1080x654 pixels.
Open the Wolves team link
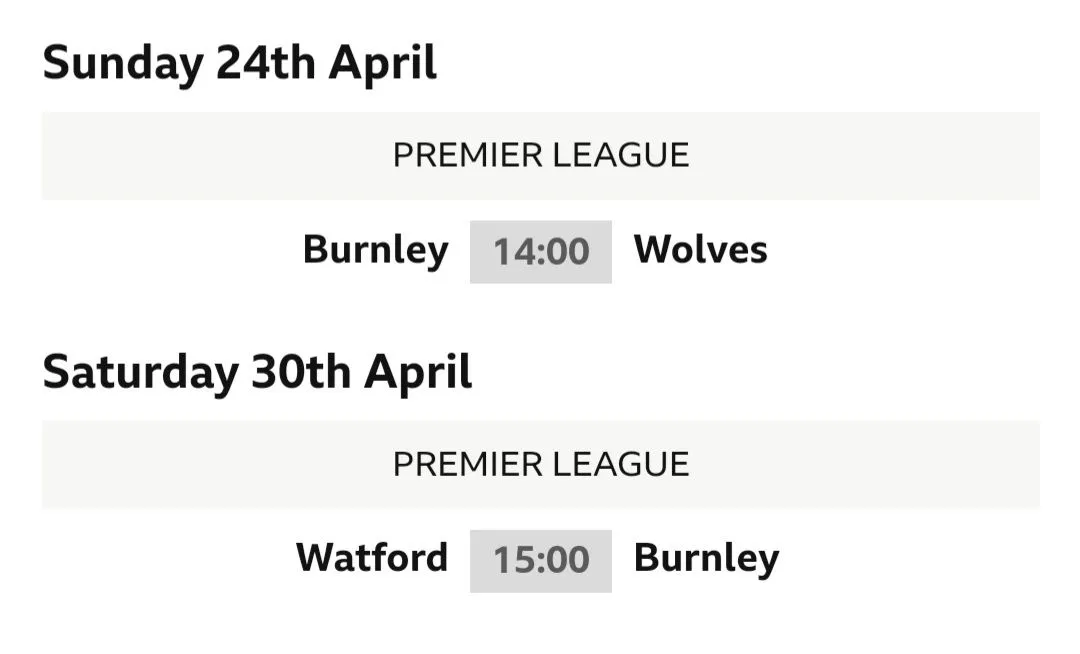pos(700,250)
